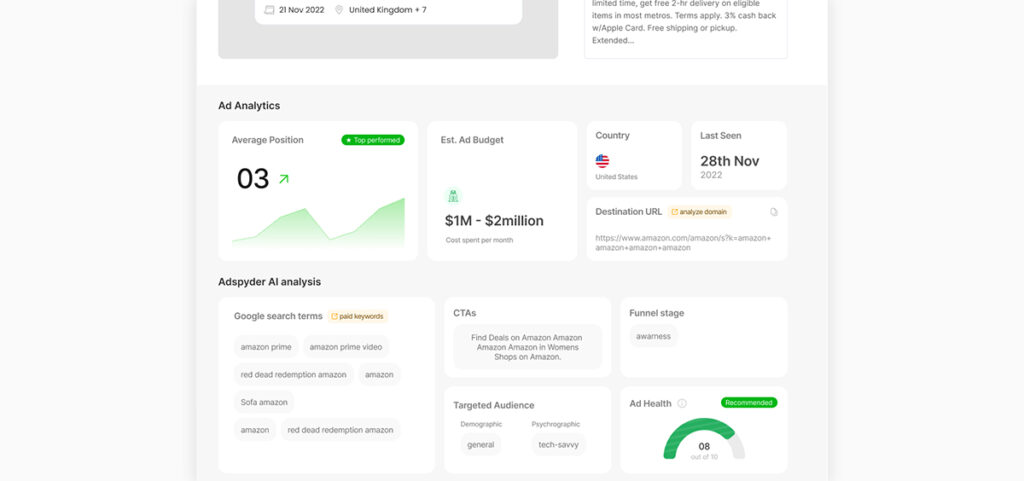Screen dimensions: 1024x481
Task: Select the Sofa amazon keyword chip
Action: click(x=263, y=402)
